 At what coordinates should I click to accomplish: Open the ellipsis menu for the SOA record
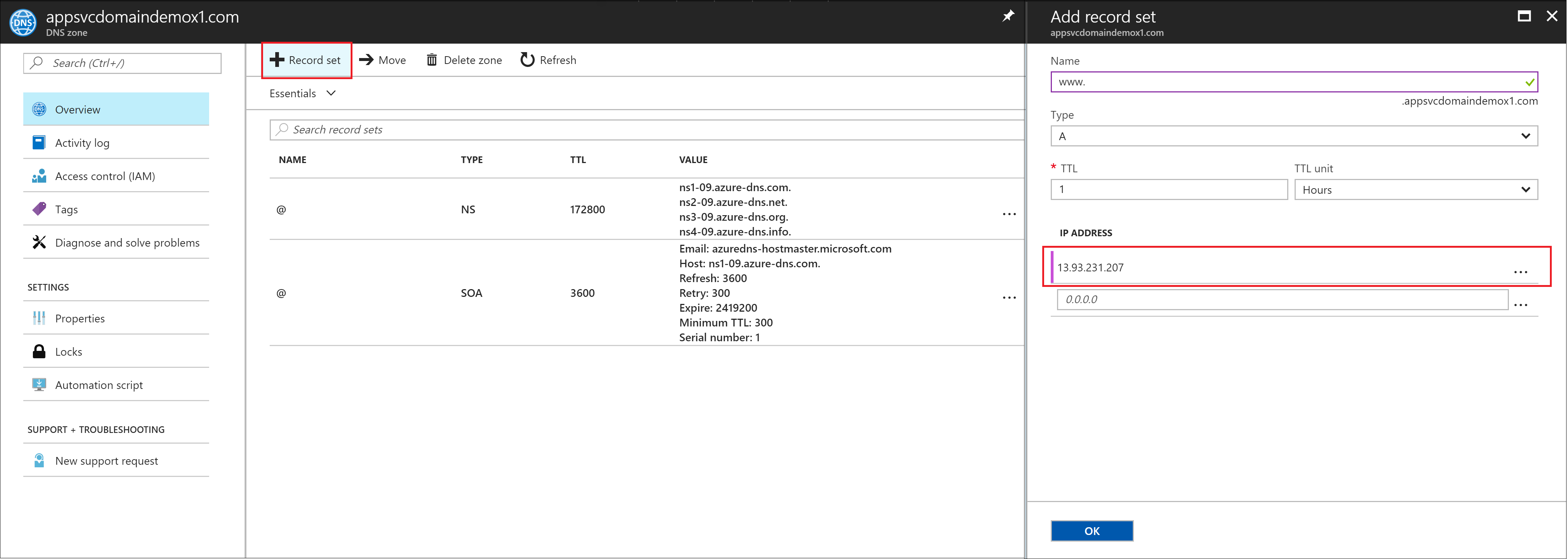pos(1009,298)
